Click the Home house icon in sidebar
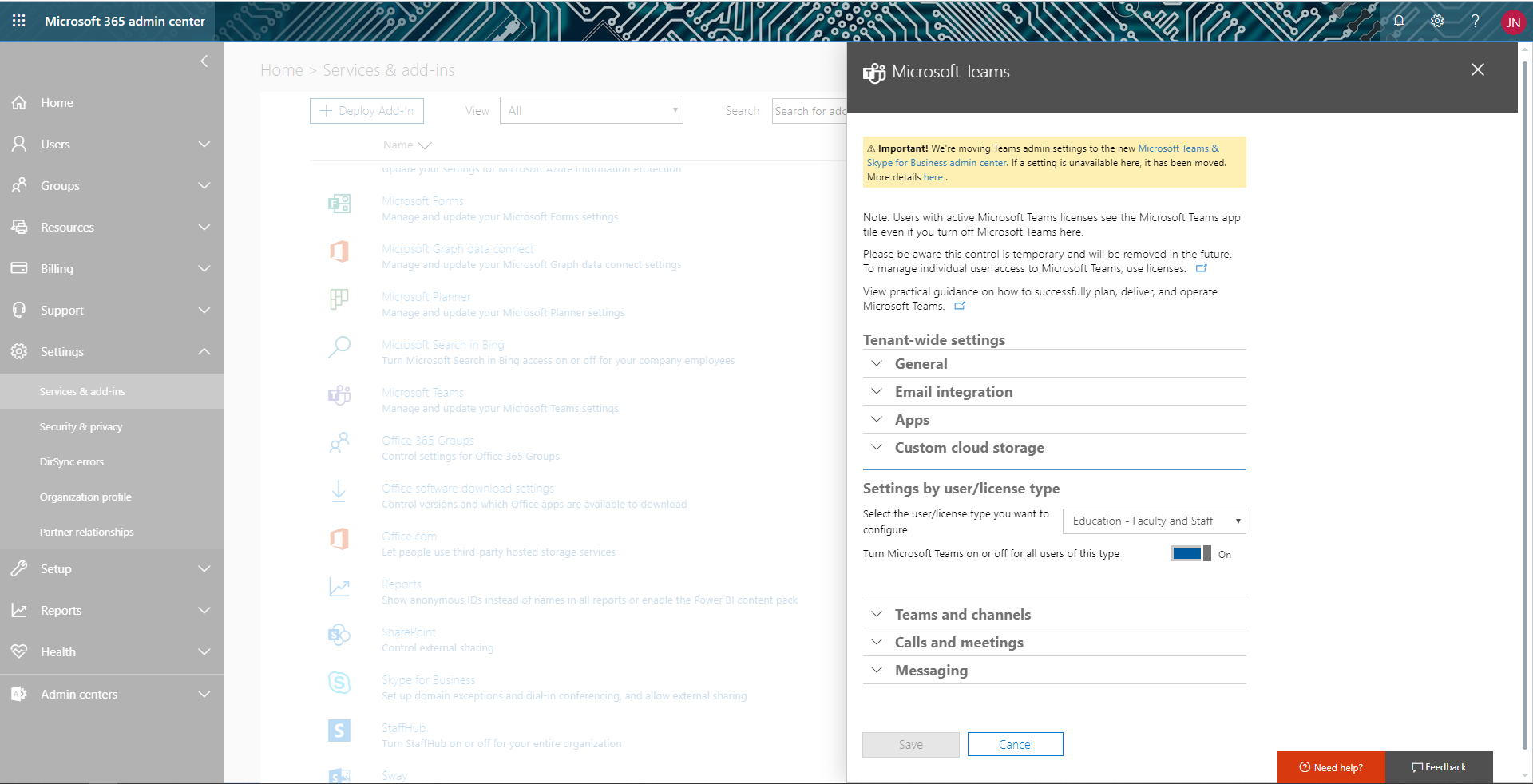This screenshot has width=1533, height=784. coord(19,102)
